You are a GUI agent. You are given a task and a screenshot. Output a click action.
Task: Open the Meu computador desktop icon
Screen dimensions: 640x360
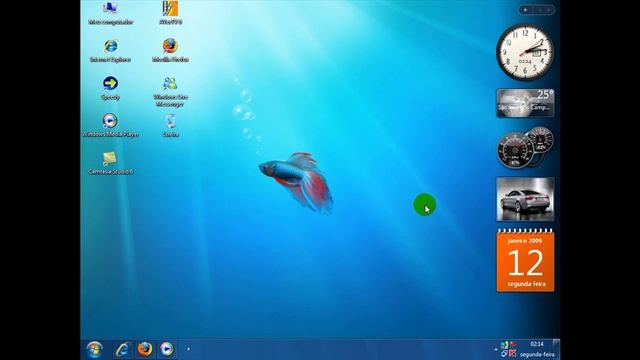pos(110,13)
